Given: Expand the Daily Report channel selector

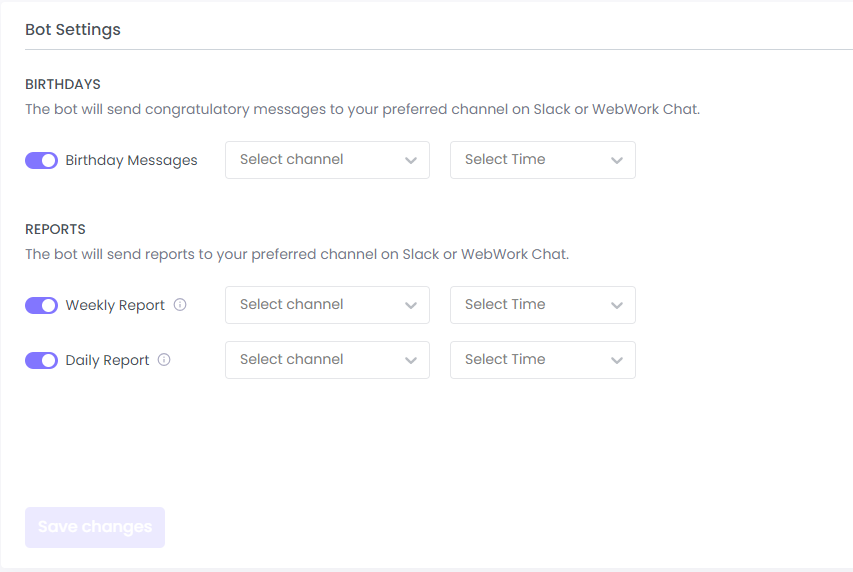Looking at the screenshot, I should pyautogui.click(x=327, y=360).
